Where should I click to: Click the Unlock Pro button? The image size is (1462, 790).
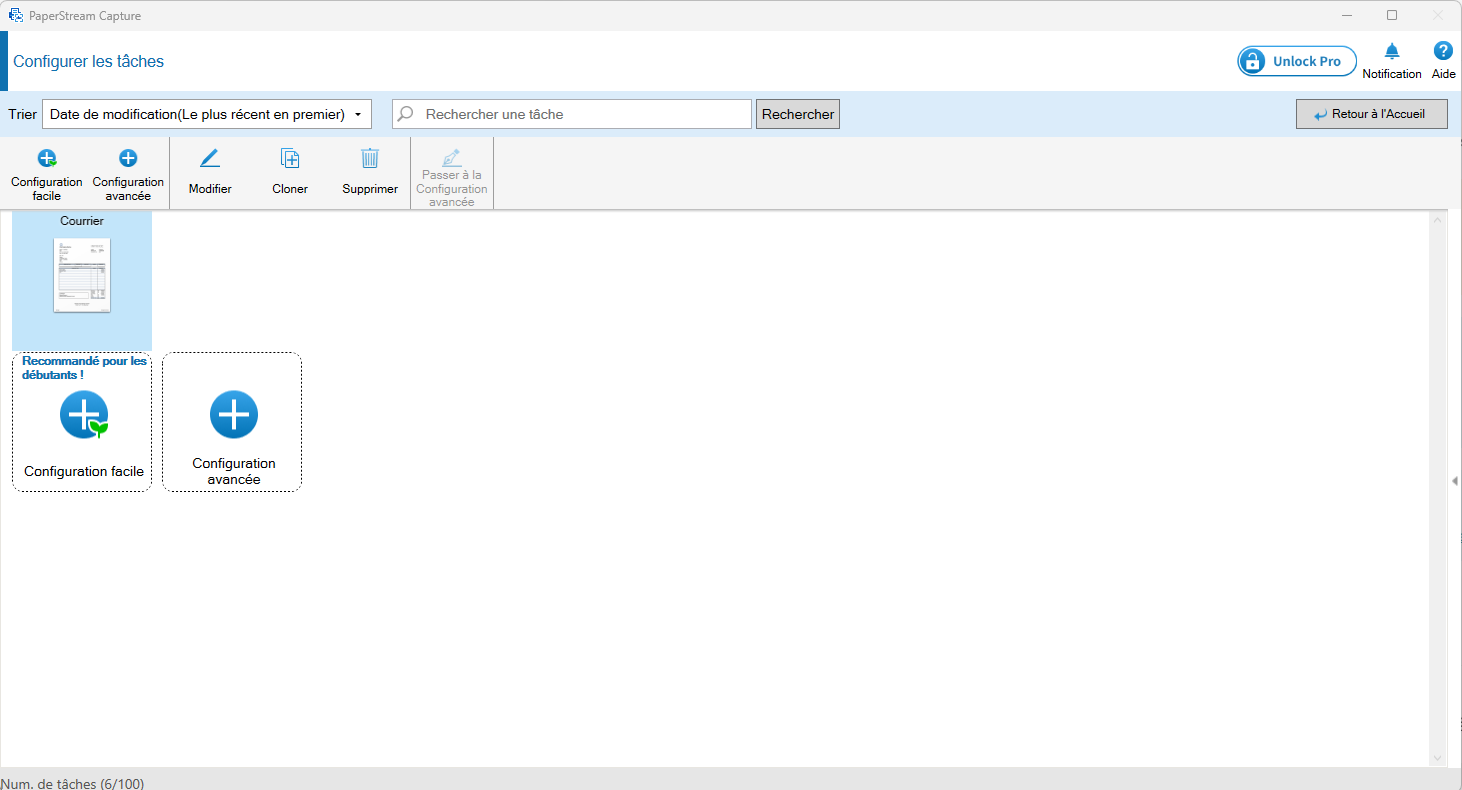click(x=1297, y=61)
